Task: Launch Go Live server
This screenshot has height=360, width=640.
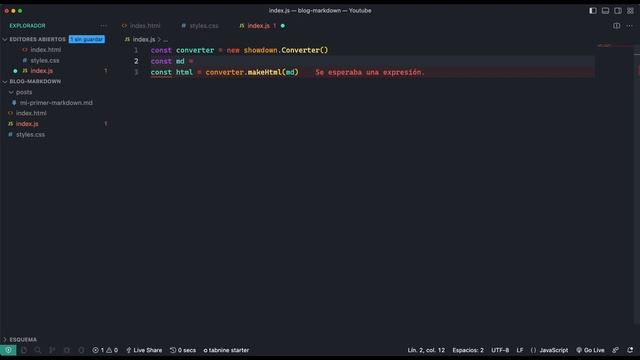Action: tap(590, 350)
